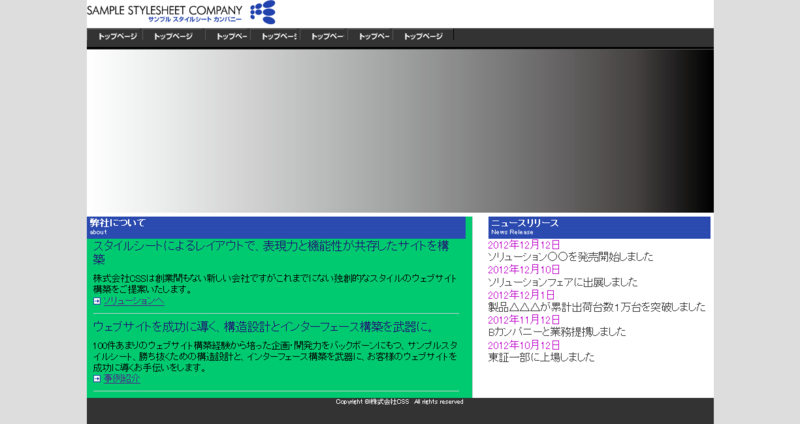Follow the 事例紹介 link
This screenshot has height=424, width=800.
coord(121,379)
